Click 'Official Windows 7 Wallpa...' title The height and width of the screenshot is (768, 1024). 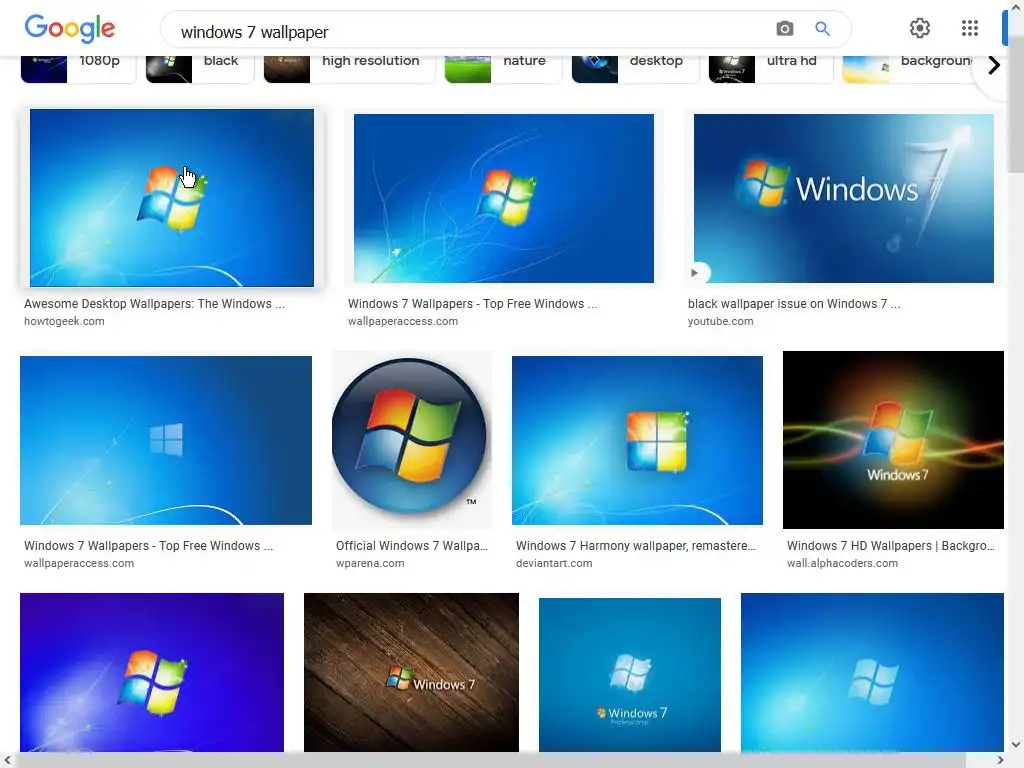click(x=412, y=546)
